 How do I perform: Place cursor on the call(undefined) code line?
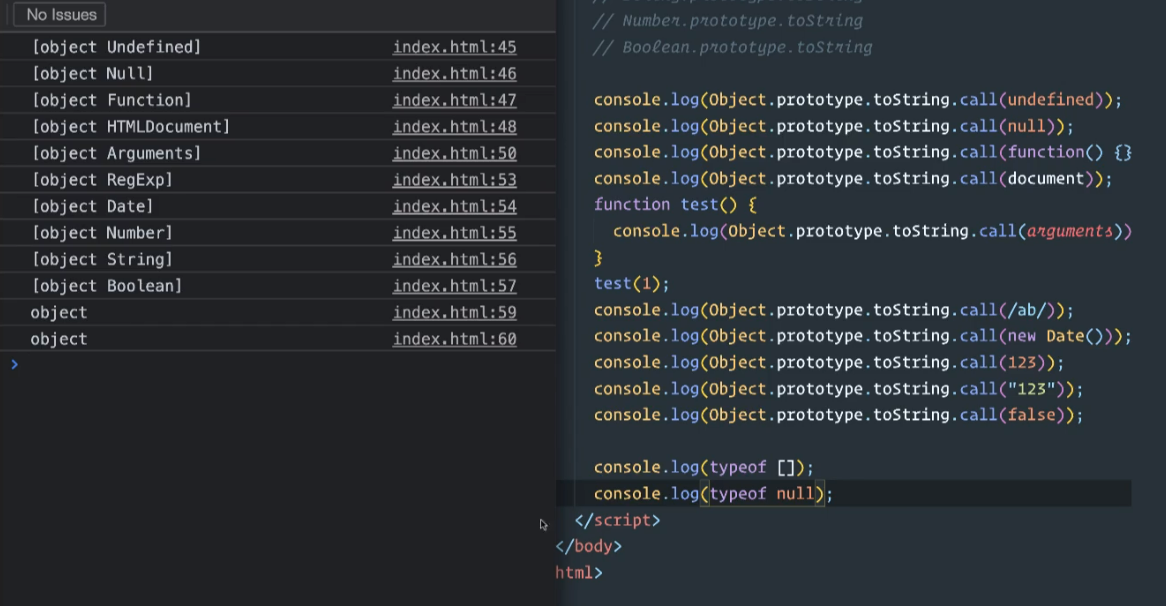(857, 100)
